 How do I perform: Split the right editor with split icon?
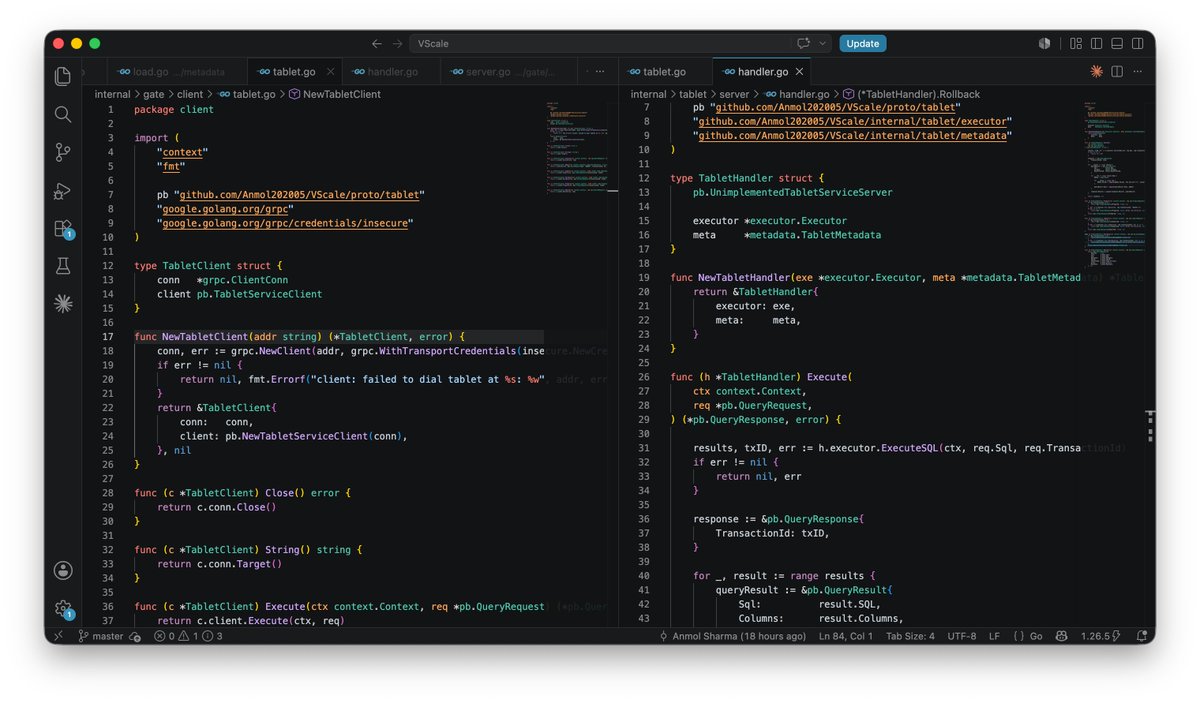(1117, 72)
